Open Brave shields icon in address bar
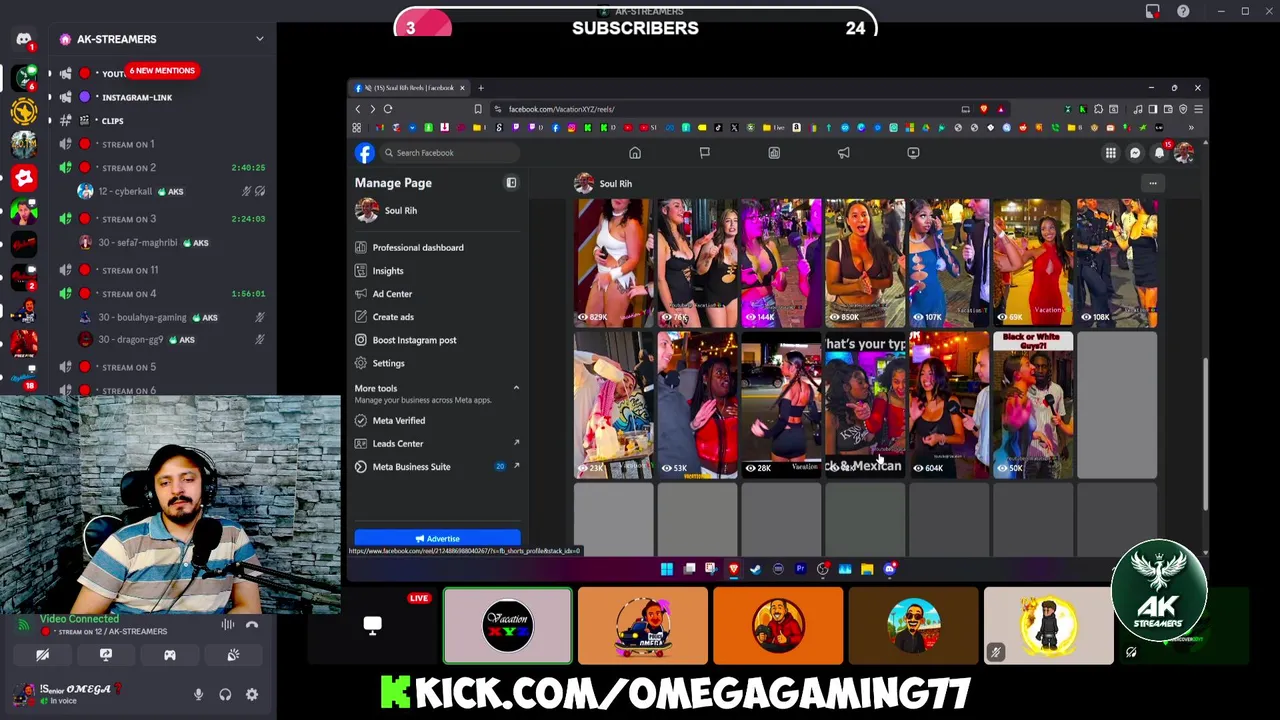This screenshot has height=720, width=1280. point(983,109)
